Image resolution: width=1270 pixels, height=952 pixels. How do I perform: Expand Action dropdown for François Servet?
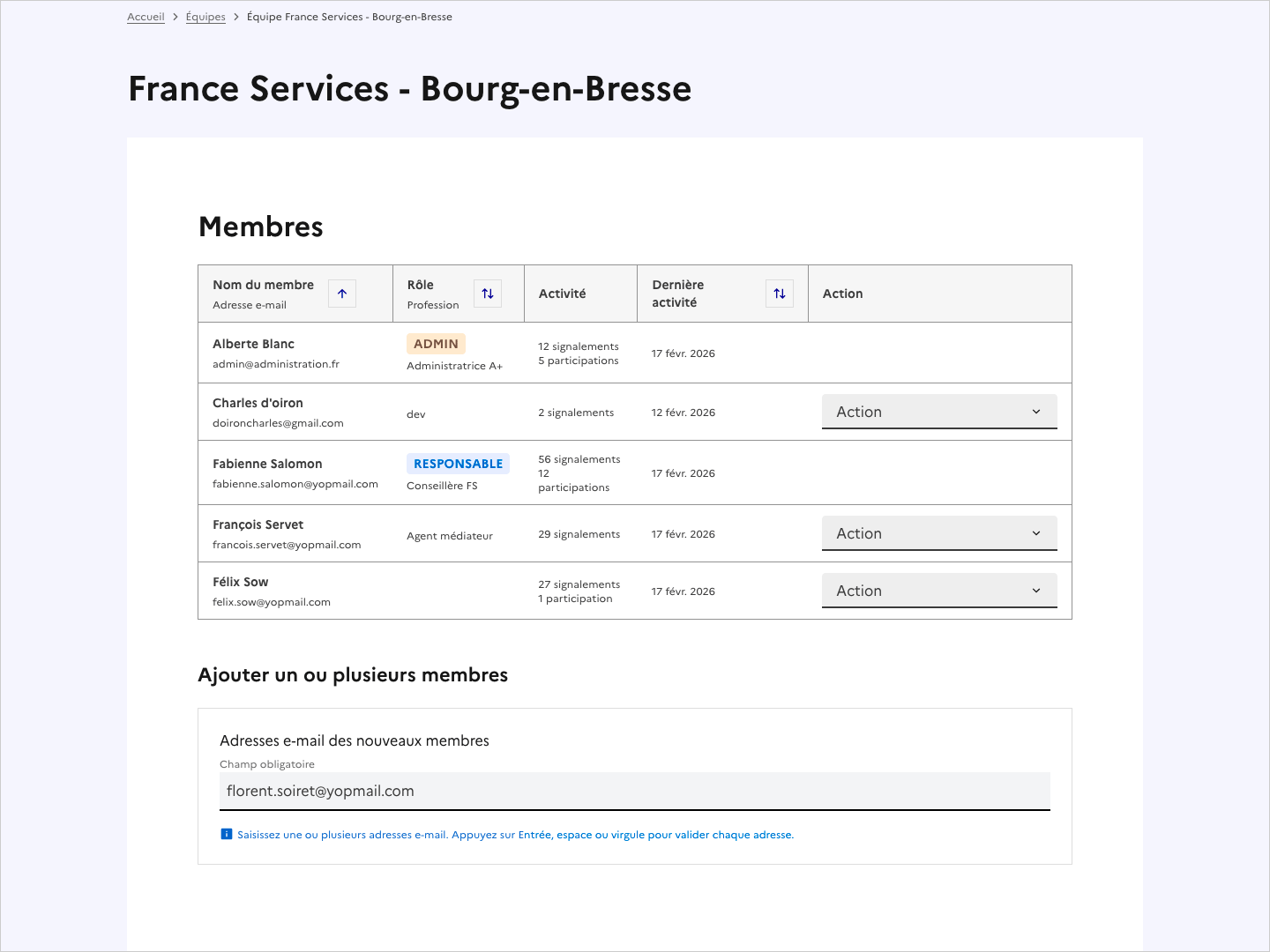[939, 533]
